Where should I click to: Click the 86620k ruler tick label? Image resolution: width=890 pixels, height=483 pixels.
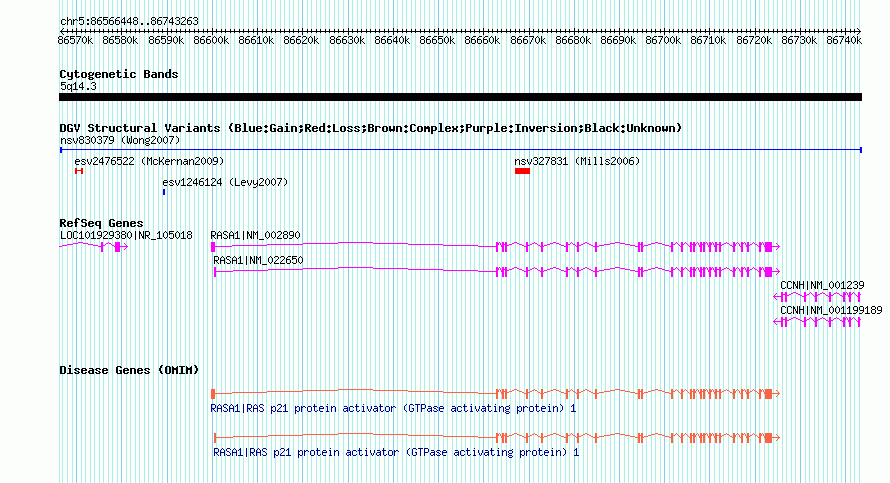point(301,41)
